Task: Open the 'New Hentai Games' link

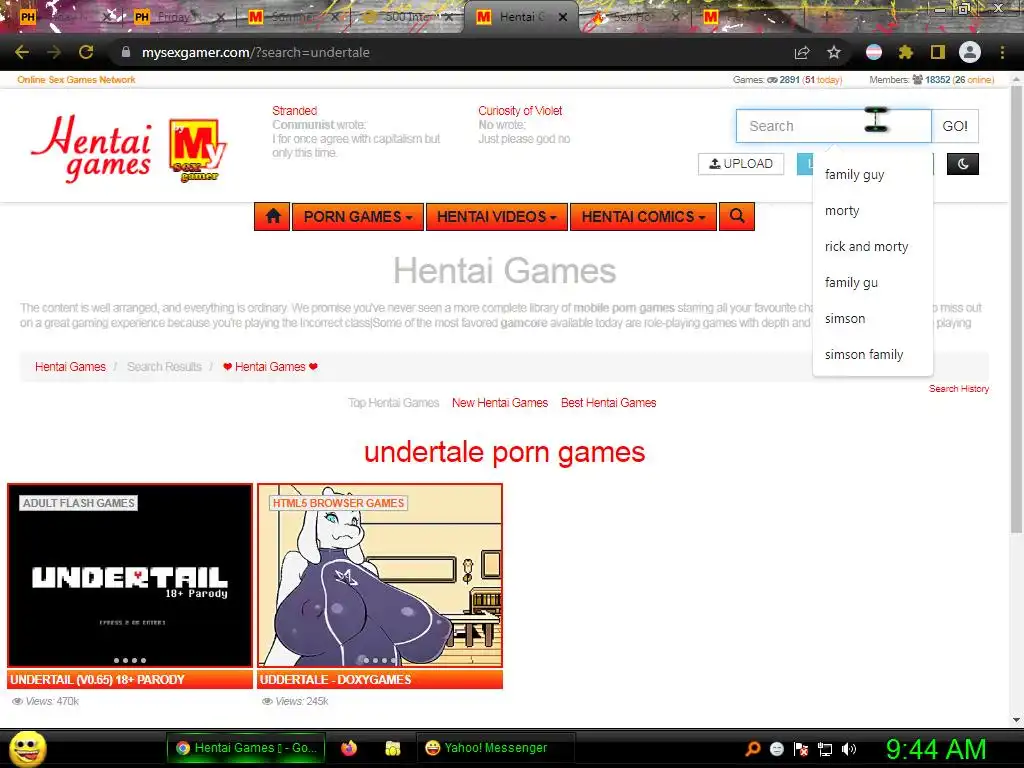Action: 500,403
